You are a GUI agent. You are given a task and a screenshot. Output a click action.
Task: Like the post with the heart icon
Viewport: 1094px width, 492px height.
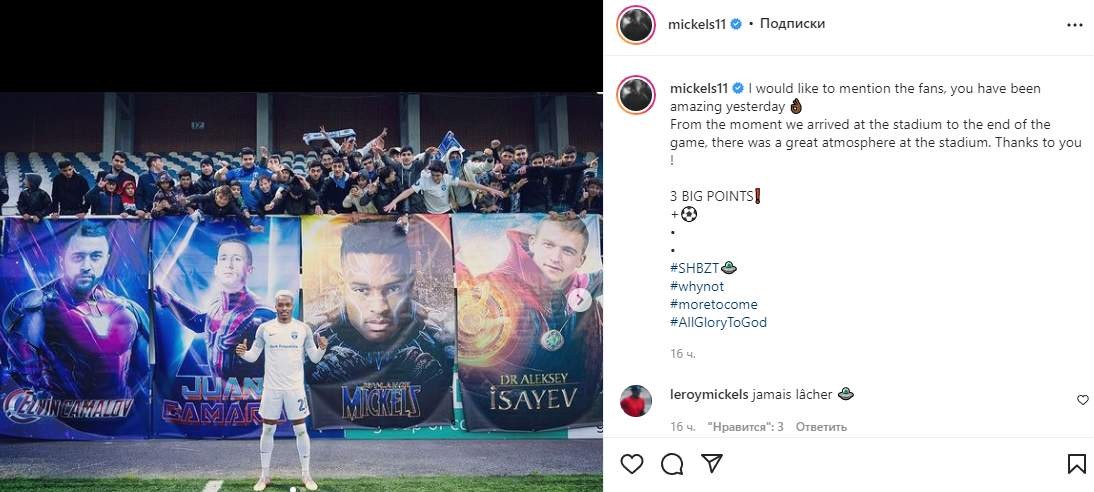tap(631, 464)
